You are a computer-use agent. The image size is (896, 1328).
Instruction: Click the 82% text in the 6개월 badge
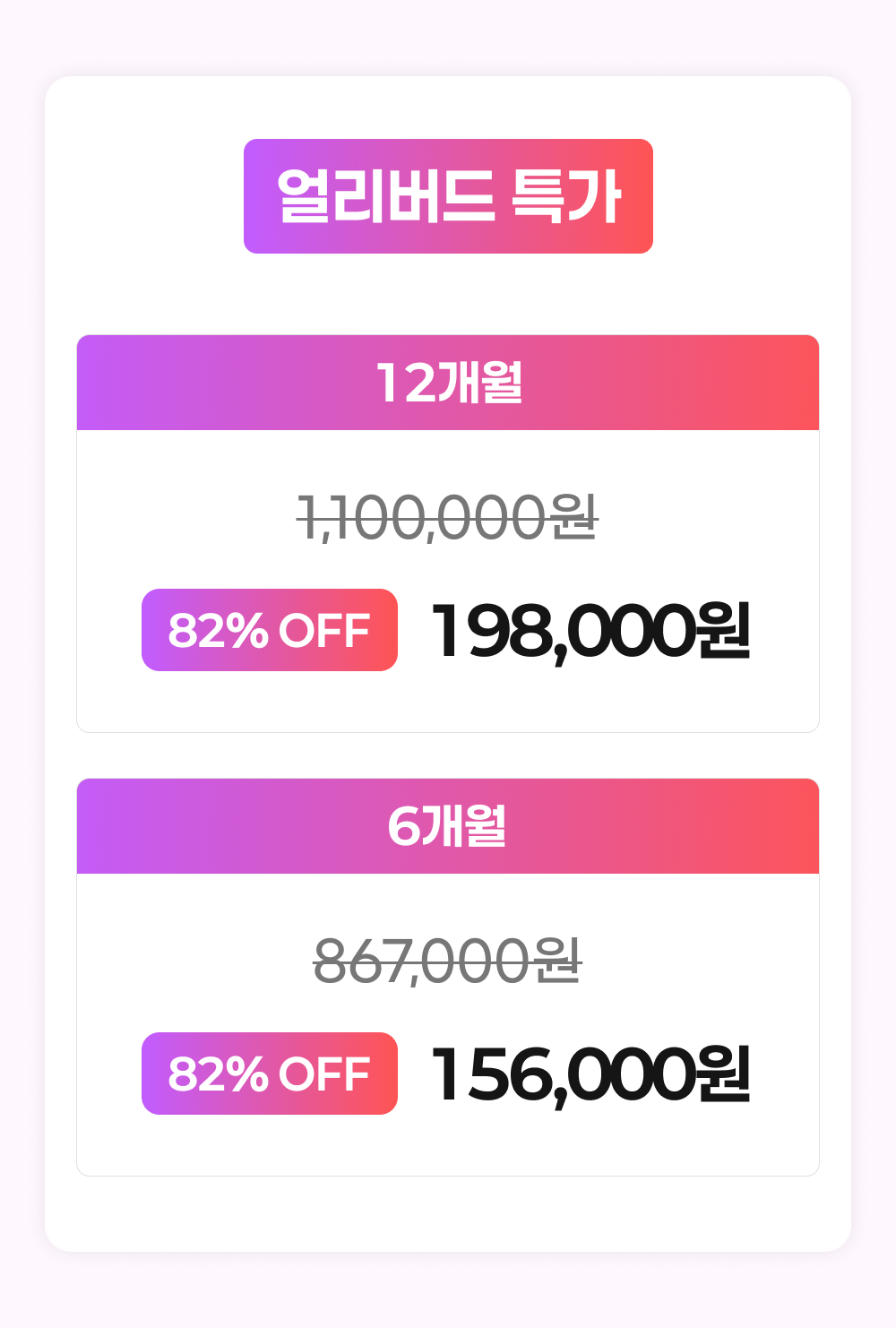tap(218, 1074)
